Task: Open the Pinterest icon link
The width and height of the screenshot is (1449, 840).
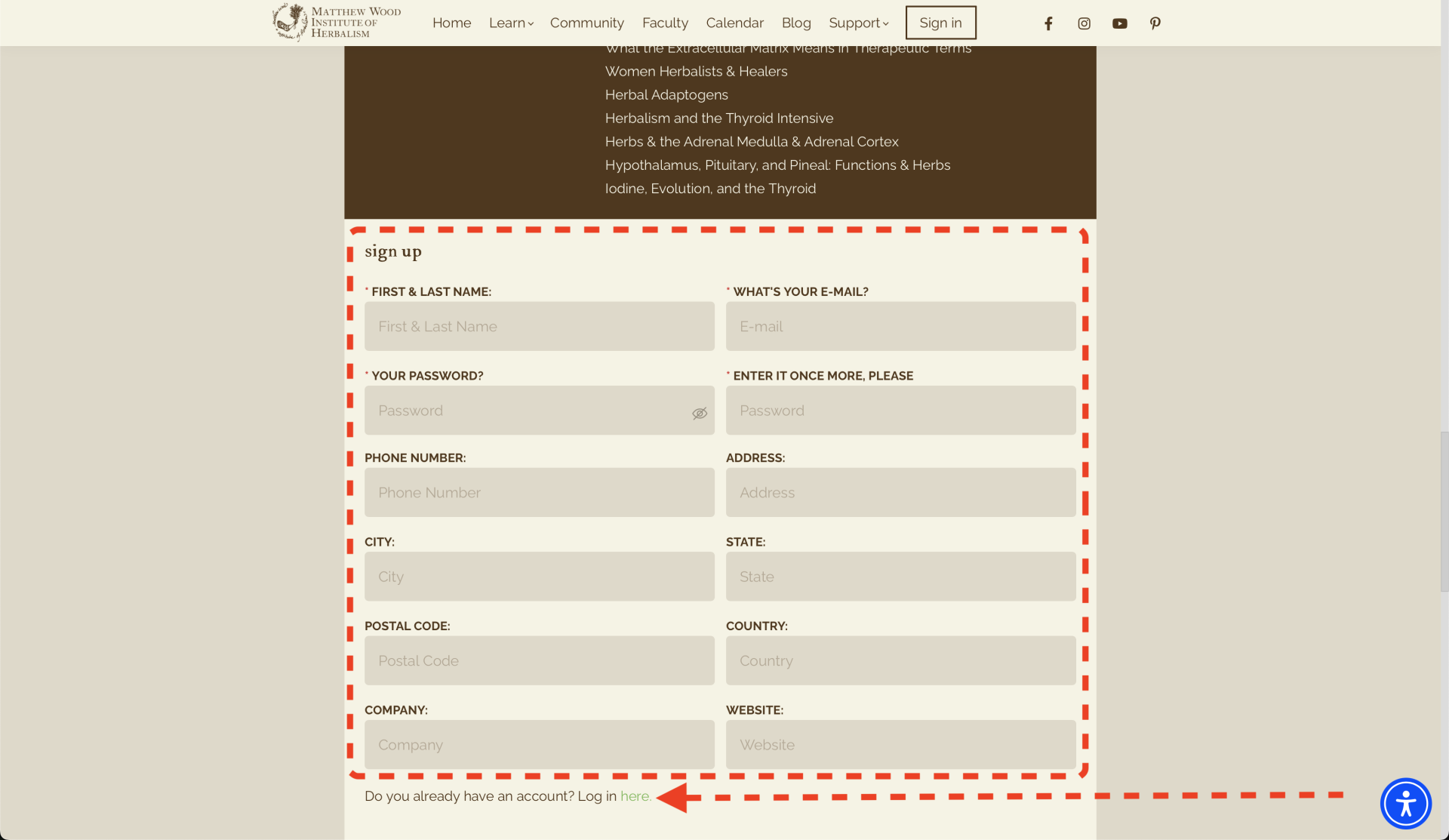Action: (x=1155, y=23)
